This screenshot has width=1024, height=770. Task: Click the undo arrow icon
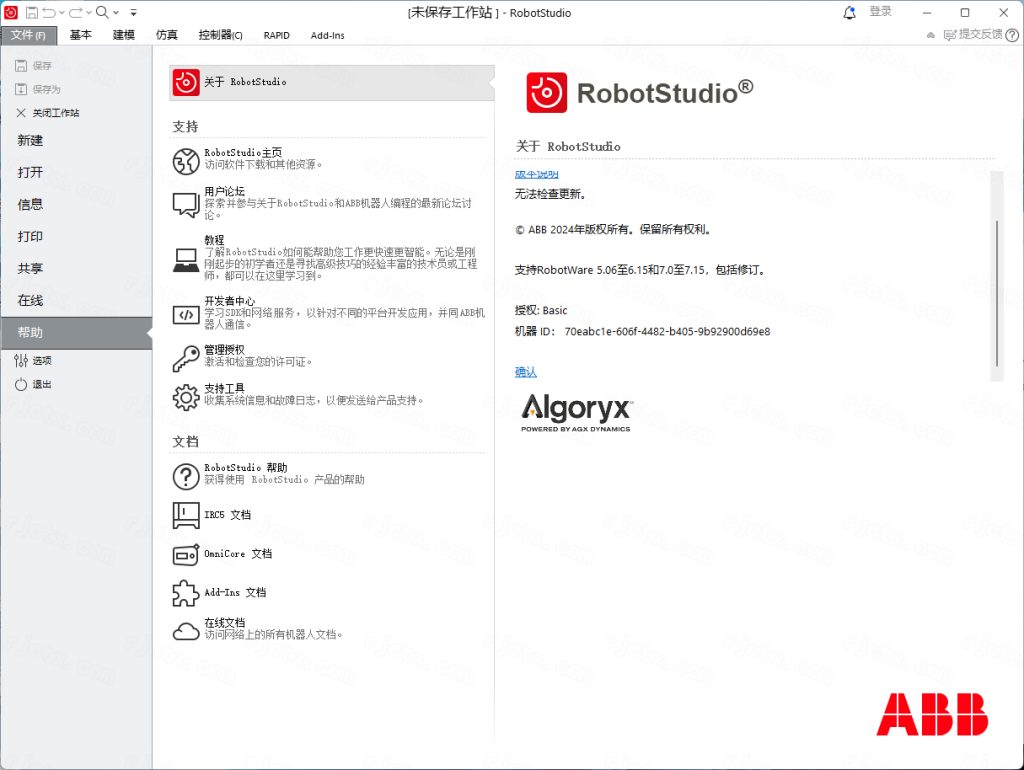coord(49,12)
